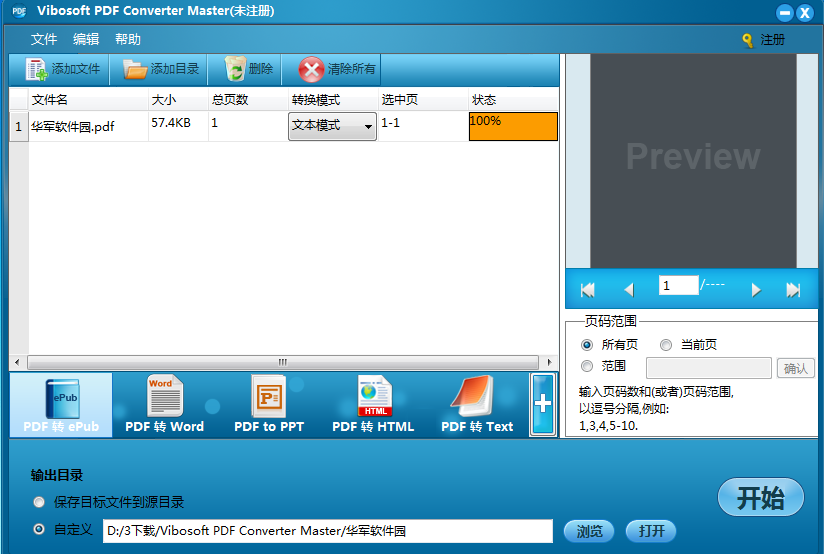Image resolution: width=824 pixels, height=554 pixels.
Task: Click the Preview thumbnail area
Action: (x=693, y=161)
